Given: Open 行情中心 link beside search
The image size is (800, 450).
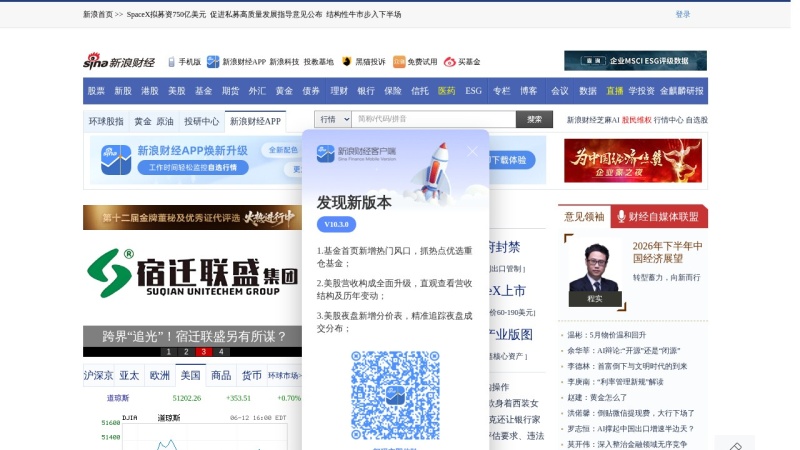Looking at the screenshot, I should [x=668, y=120].
